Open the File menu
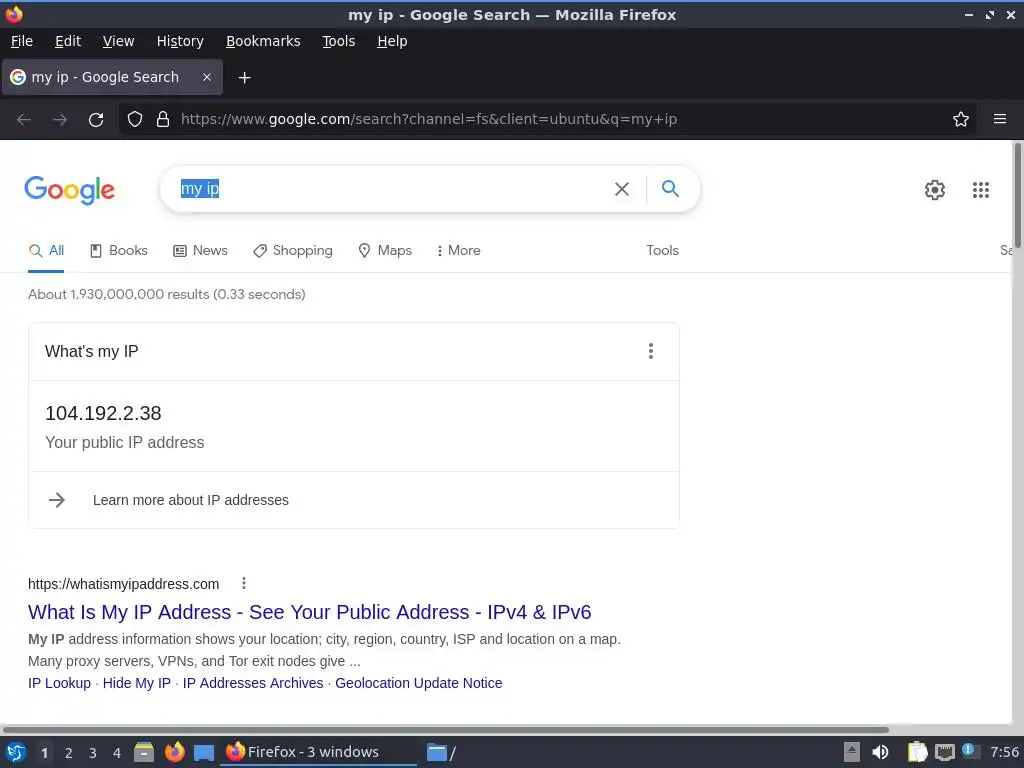This screenshot has height=768, width=1024. (22, 41)
